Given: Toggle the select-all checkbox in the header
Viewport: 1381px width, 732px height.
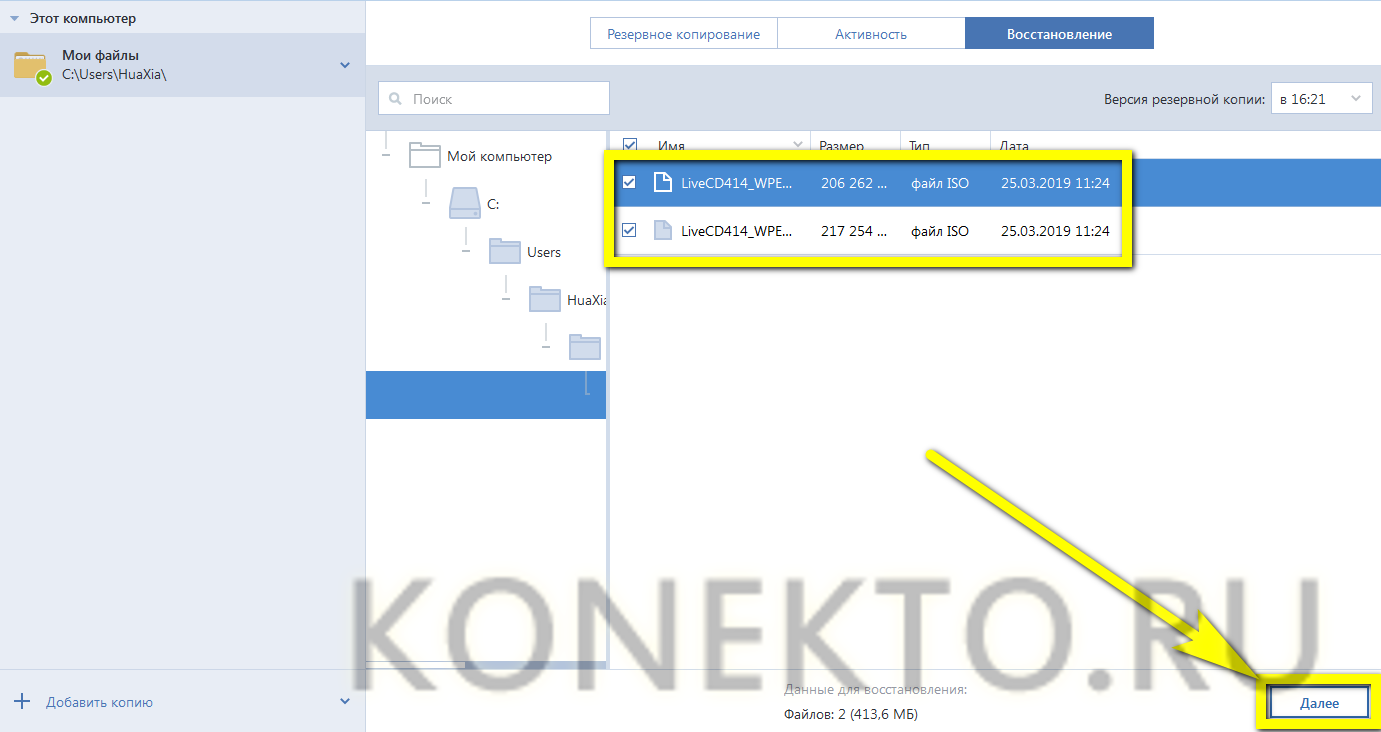Looking at the screenshot, I should (630, 145).
